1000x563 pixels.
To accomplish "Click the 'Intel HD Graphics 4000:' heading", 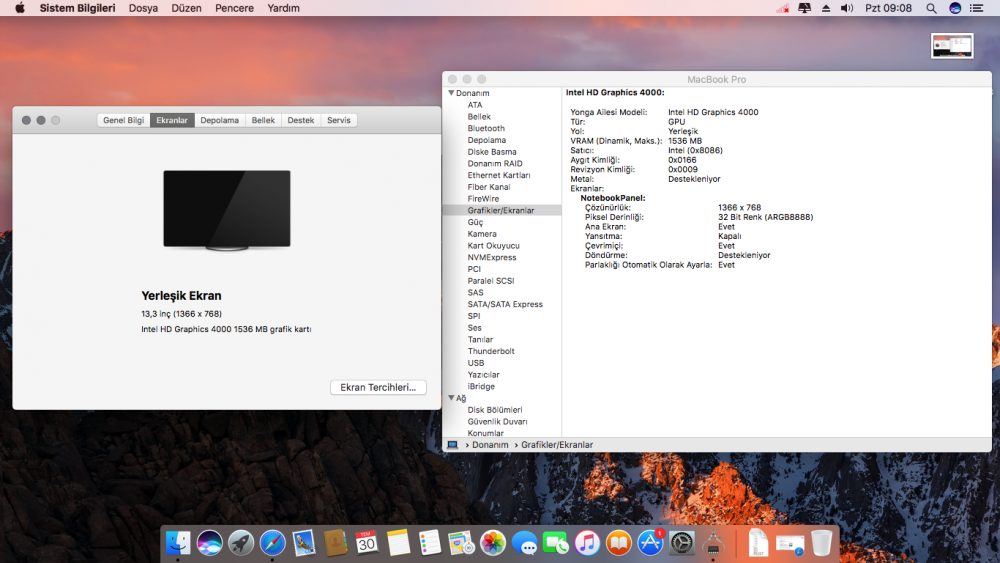I will pos(615,92).
